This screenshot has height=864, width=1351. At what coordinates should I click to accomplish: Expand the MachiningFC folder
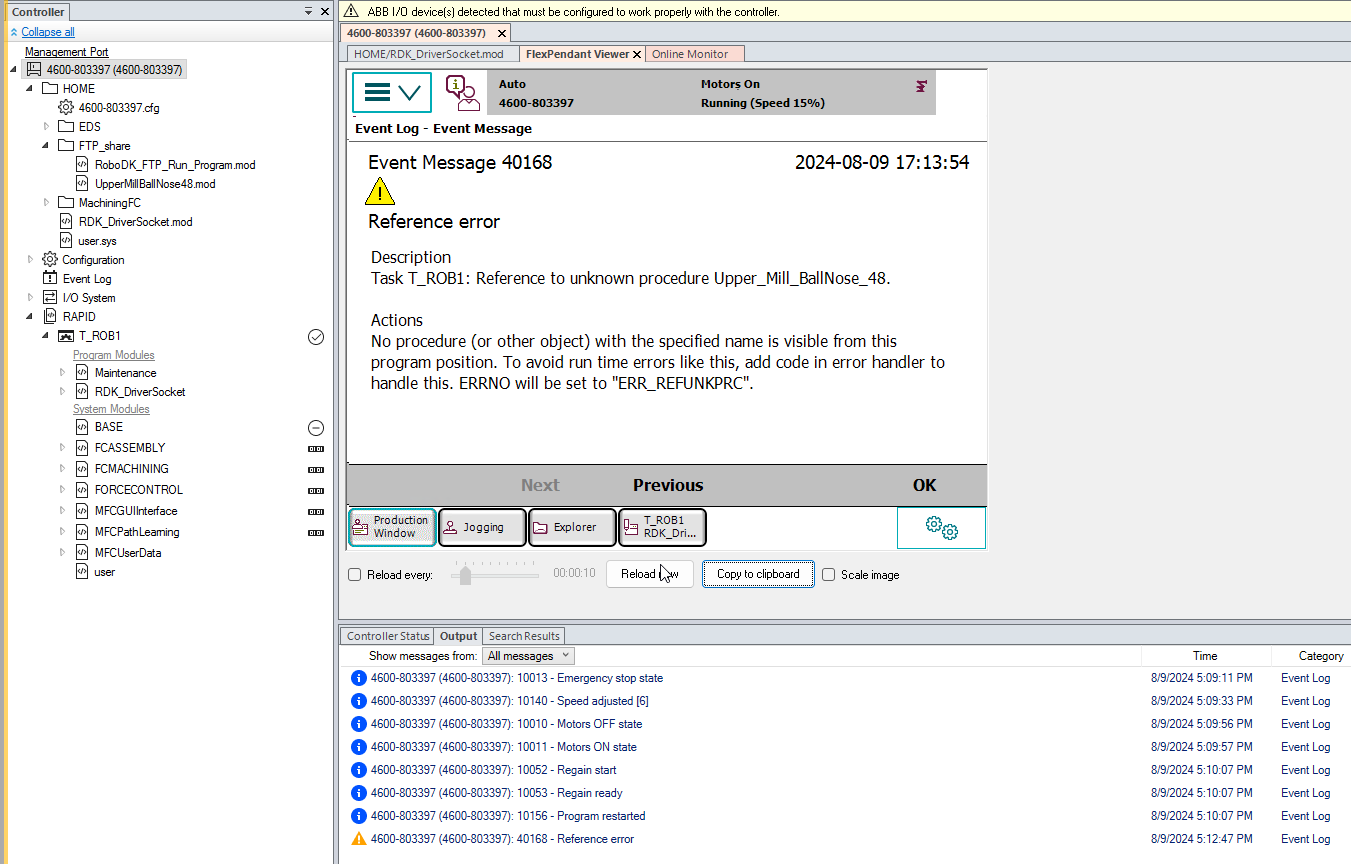(46, 203)
